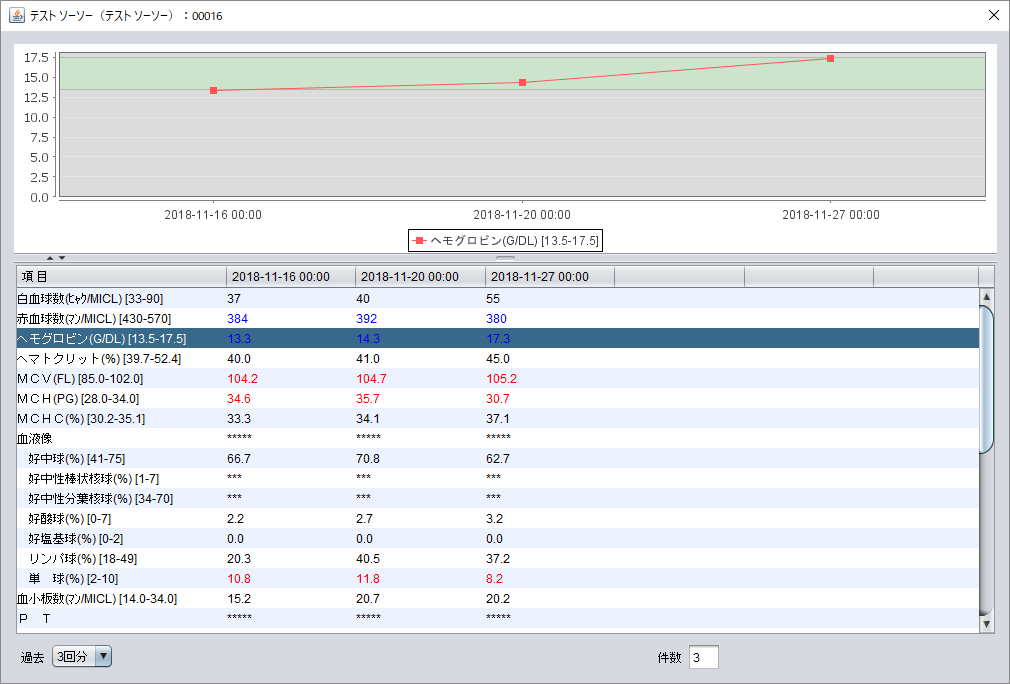Click the 件数 input field
The width and height of the screenshot is (1010, 684).
click(x=703, y=657)
